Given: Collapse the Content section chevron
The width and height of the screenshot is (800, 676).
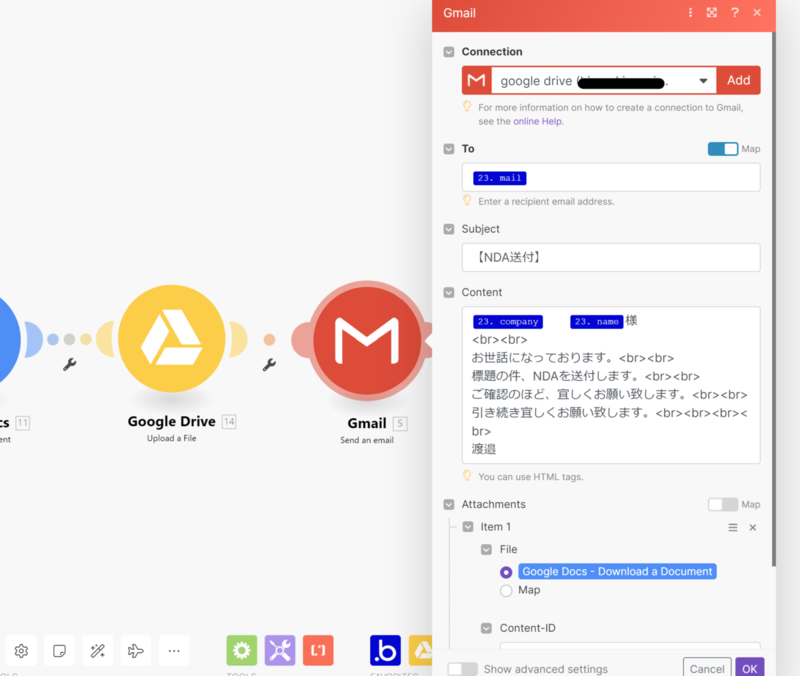Looking at the screenshot, I should (449, 292).
